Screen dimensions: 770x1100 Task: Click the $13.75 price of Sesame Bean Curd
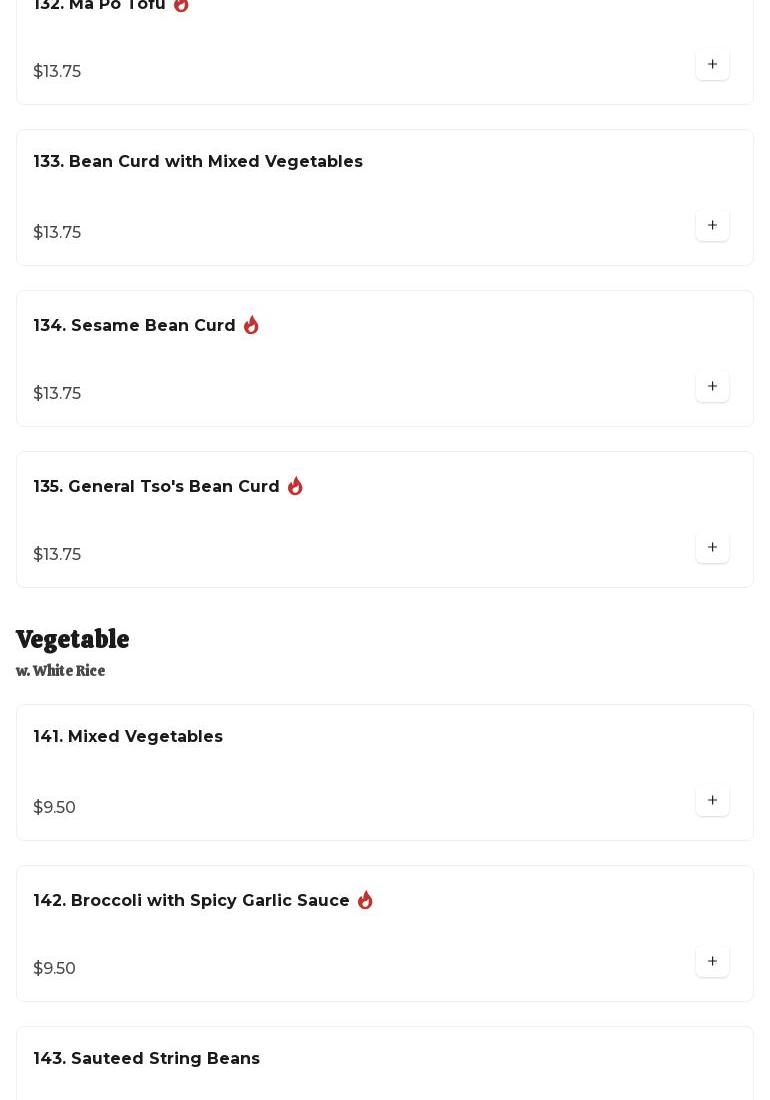(57, 393)
